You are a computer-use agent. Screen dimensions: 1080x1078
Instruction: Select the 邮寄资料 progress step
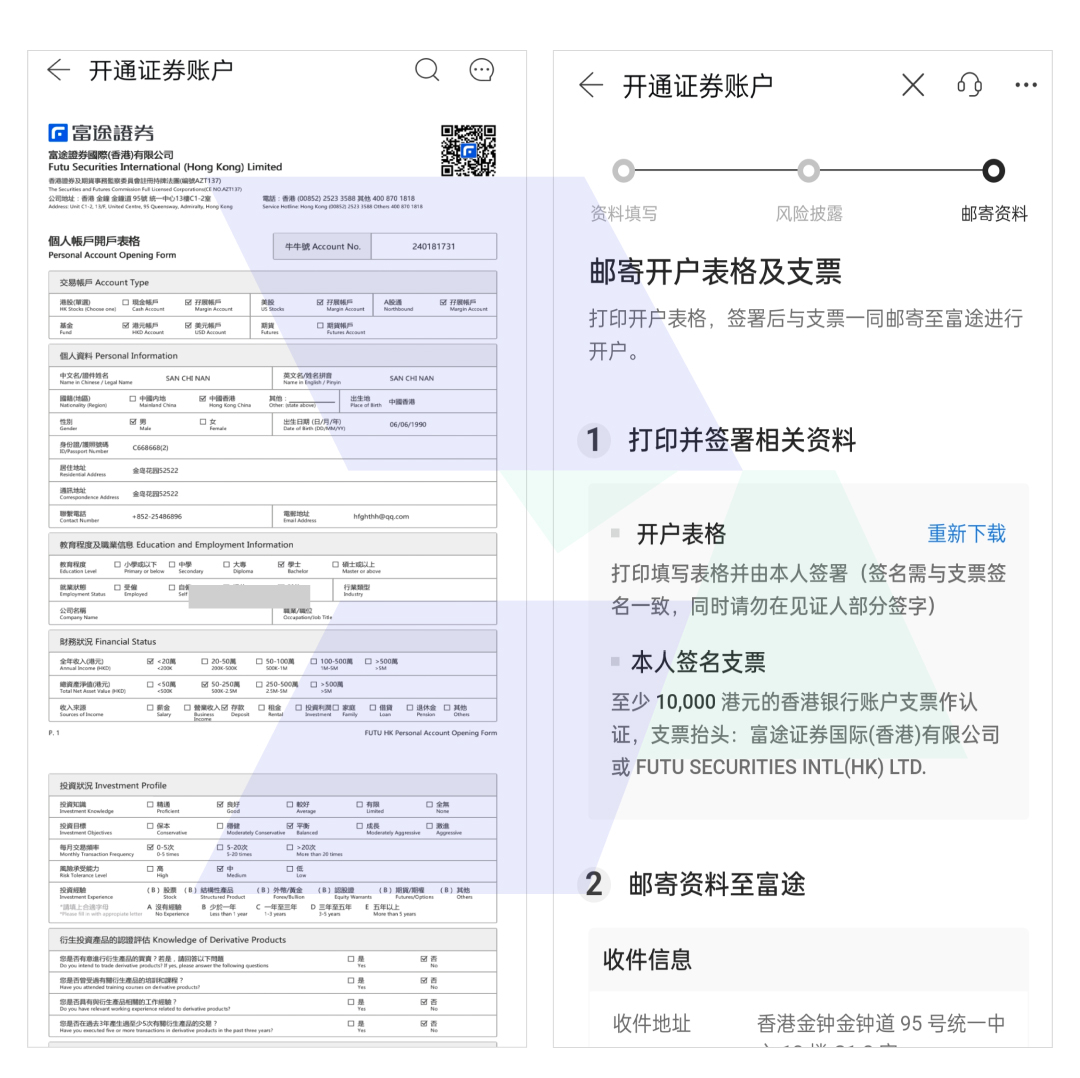[993, 214]
